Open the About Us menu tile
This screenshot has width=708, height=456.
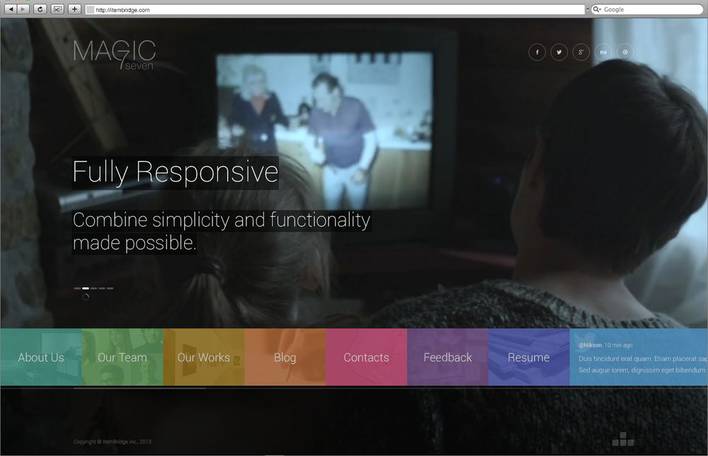[41, 357]
